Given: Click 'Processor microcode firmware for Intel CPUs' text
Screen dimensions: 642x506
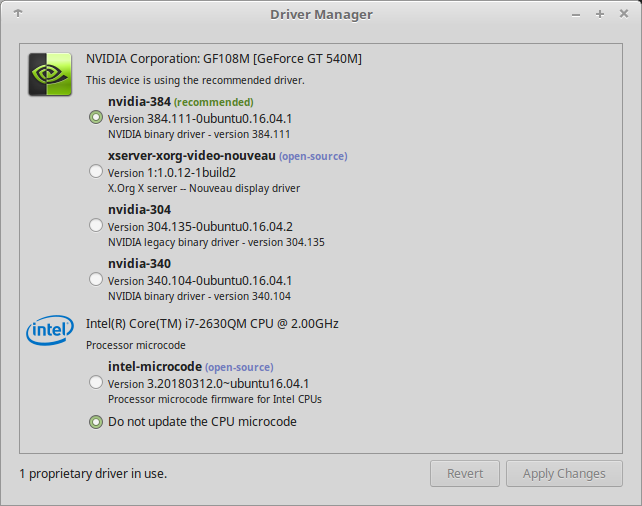Looking at the screenshot, I should [x=215, y=399].
